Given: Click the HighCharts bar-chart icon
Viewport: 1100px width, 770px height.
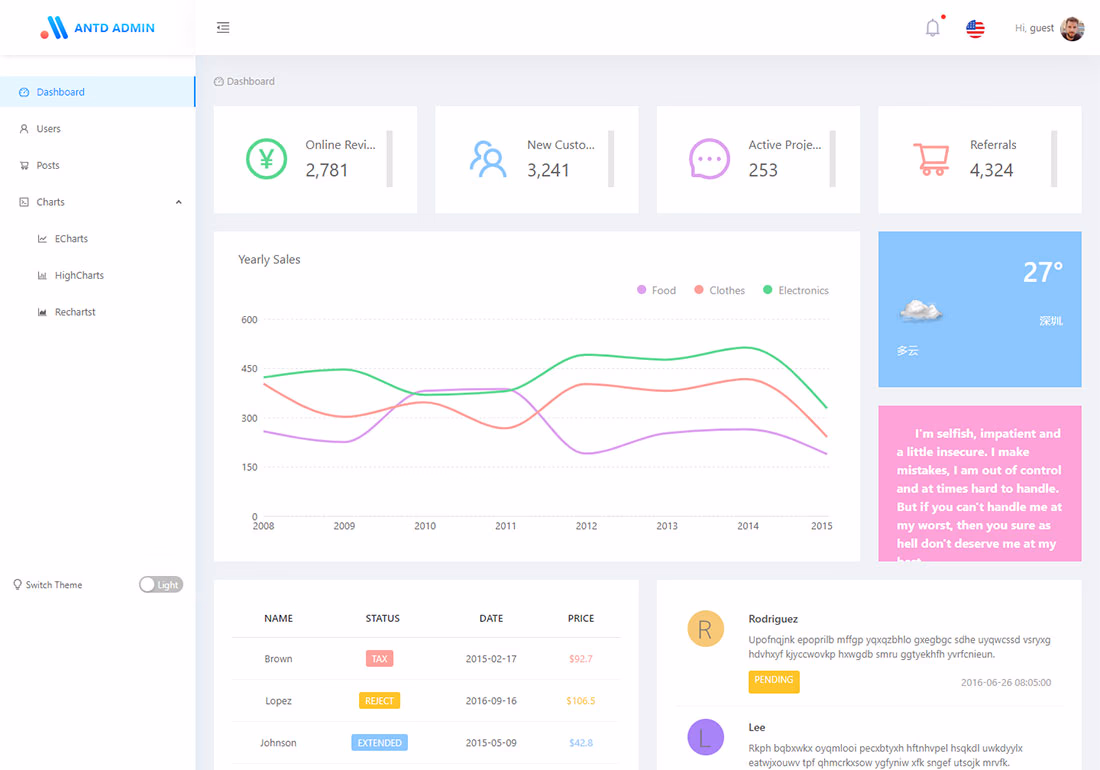Looking at the screenshot, I should [42, 276].
